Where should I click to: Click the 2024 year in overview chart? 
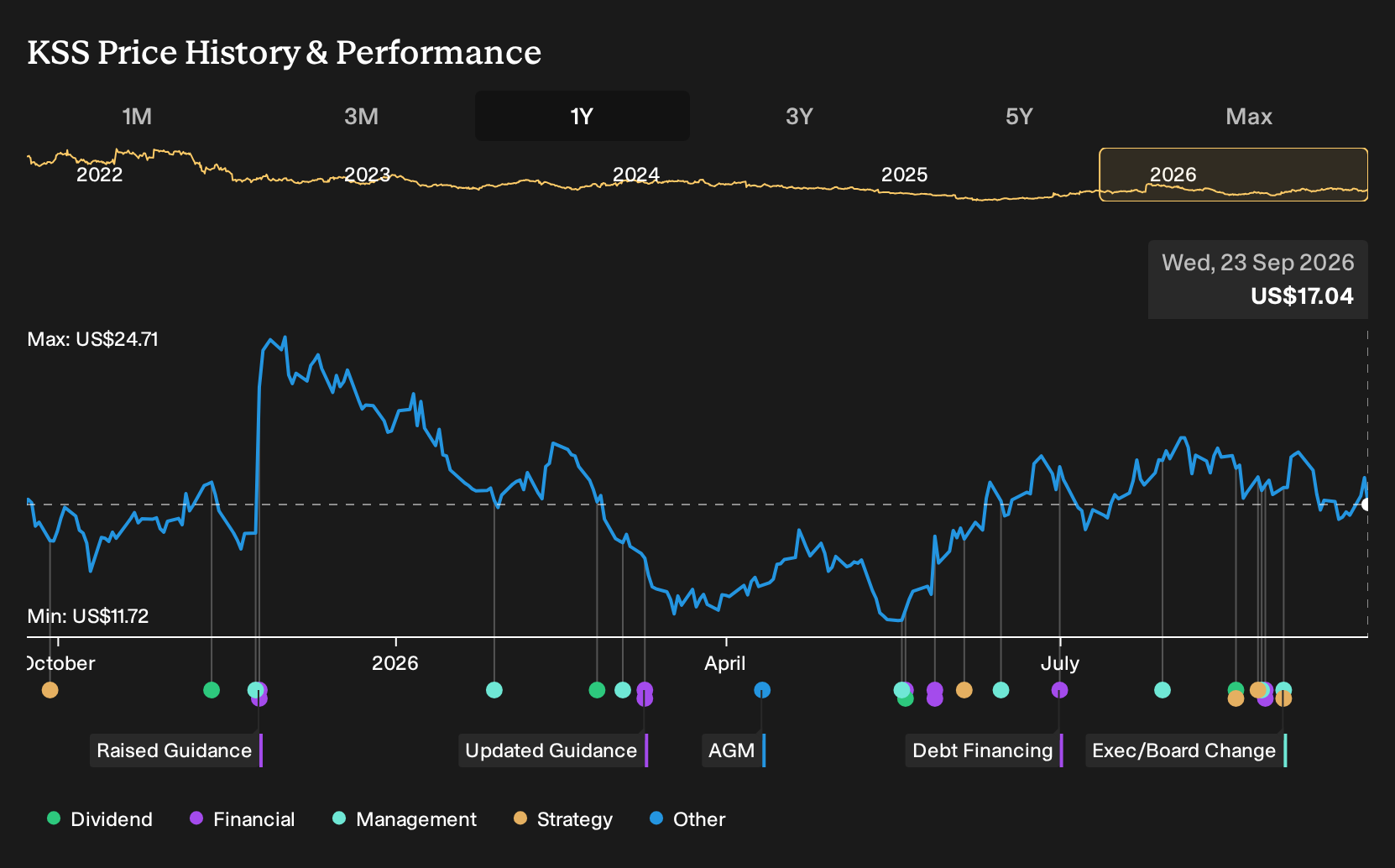coord(636,175)
